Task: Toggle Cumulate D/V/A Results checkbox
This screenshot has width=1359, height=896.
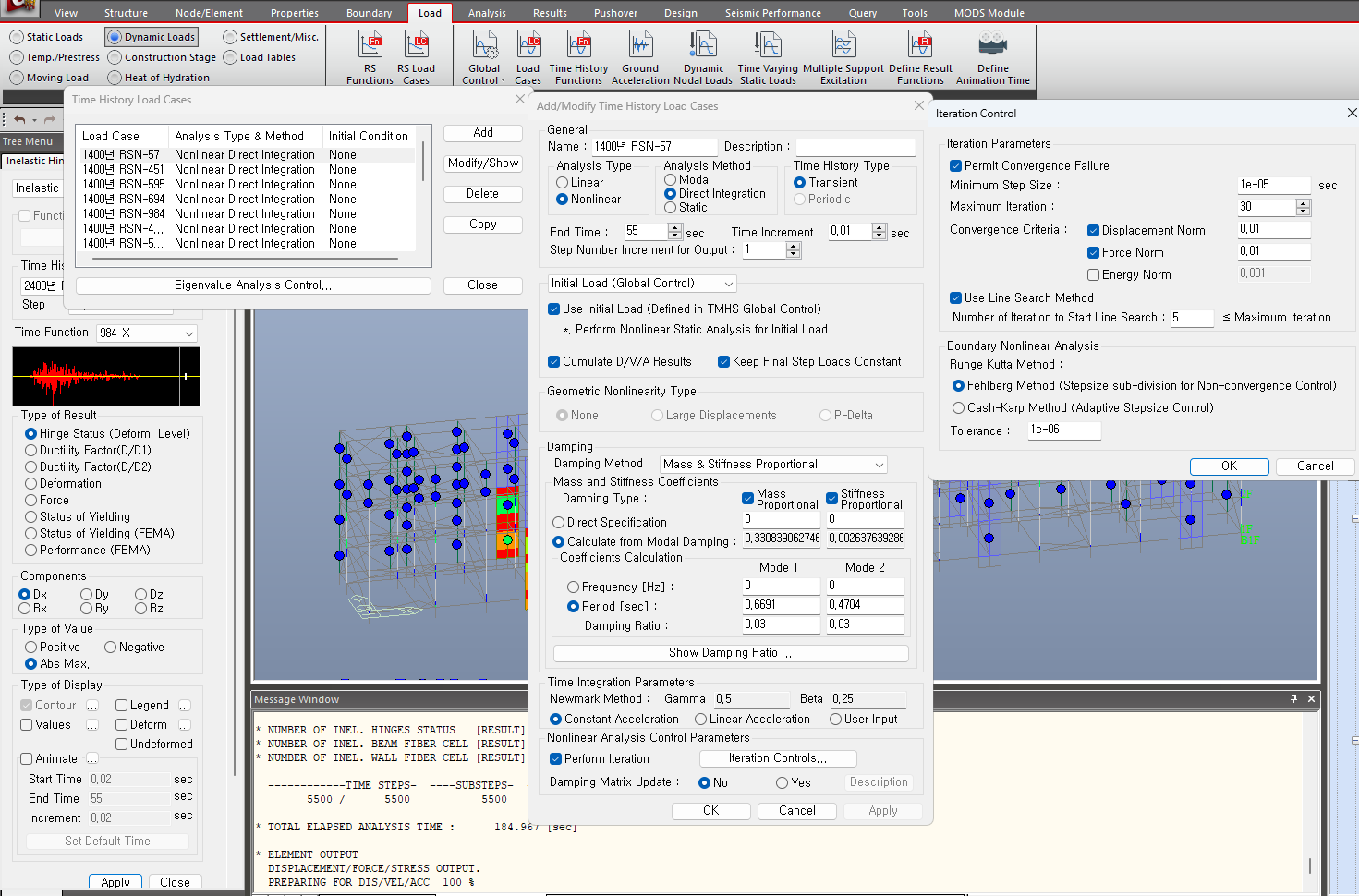Action: 554,361
